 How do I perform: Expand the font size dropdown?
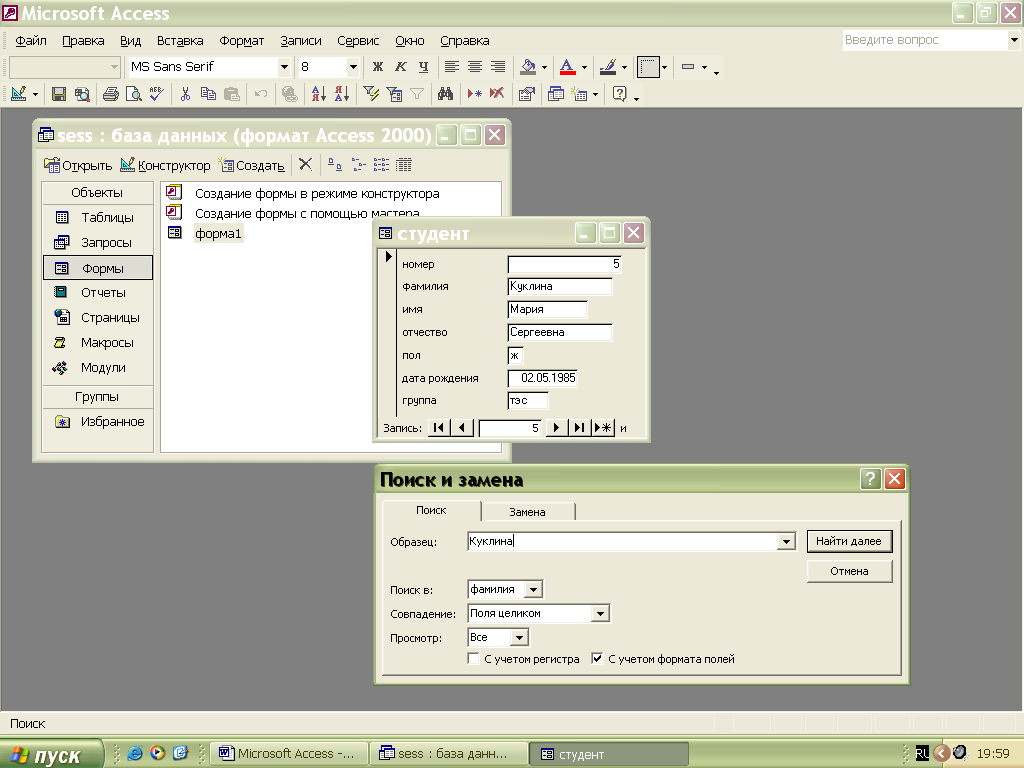[353, 67]
